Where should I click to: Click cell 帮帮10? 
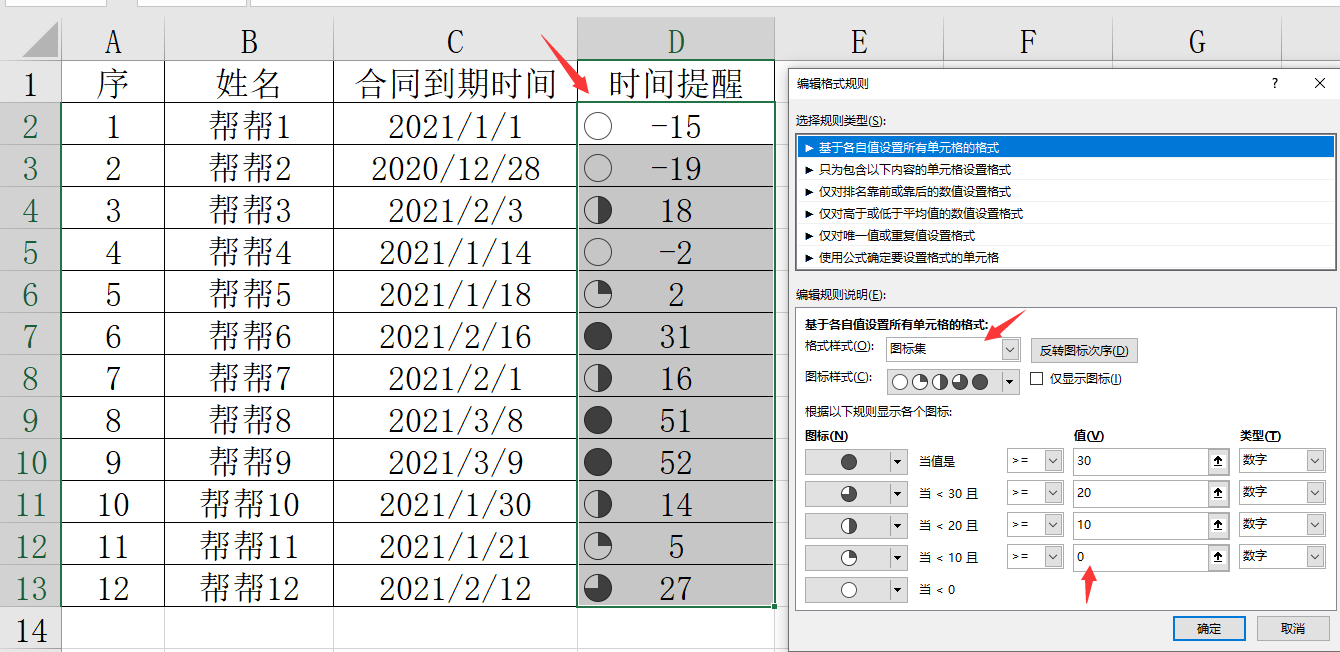point(249,503)
